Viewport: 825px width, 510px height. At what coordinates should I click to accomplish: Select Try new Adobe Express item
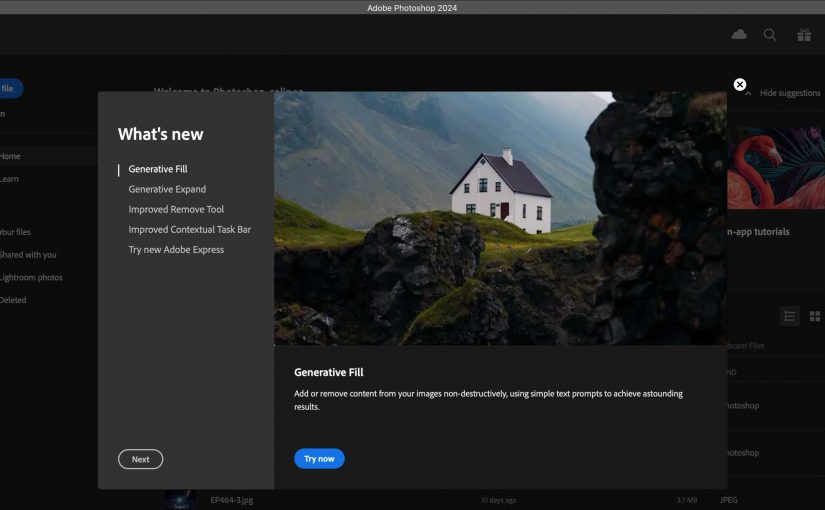click(176, 250)
